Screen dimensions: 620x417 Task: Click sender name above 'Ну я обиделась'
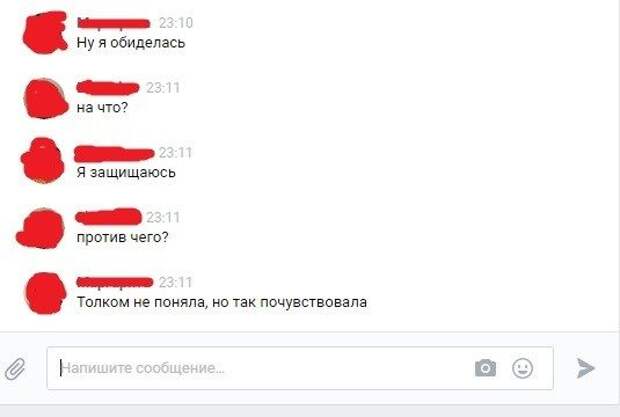coord(114,23)
